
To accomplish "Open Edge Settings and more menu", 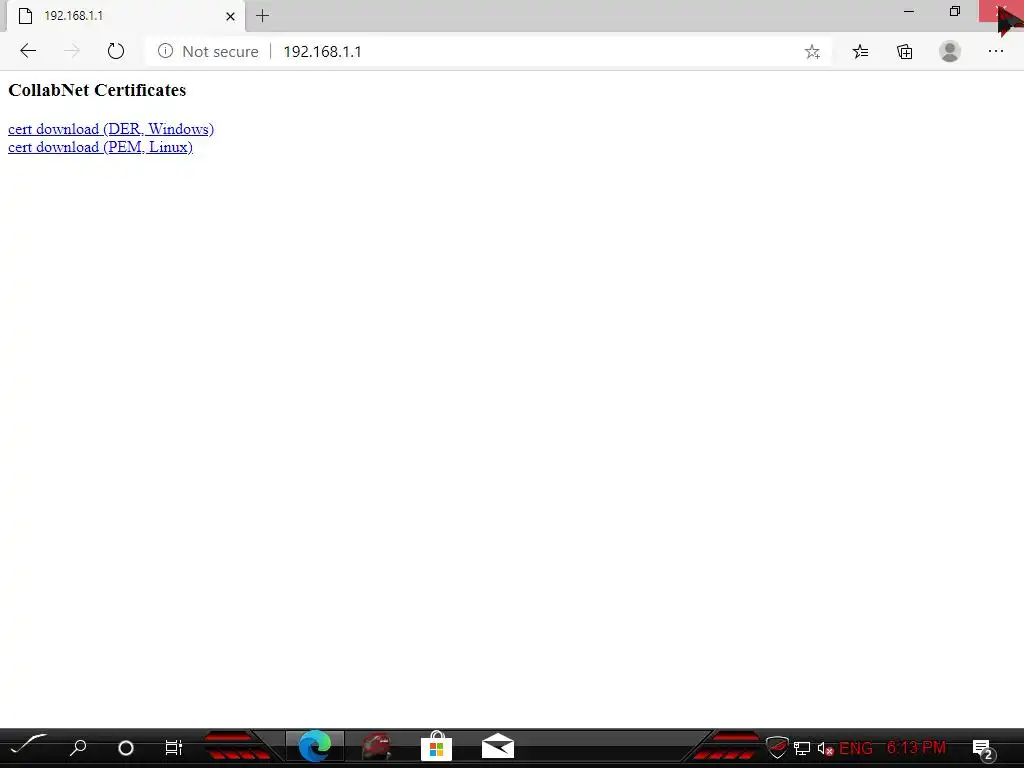I will click(995, 51).
